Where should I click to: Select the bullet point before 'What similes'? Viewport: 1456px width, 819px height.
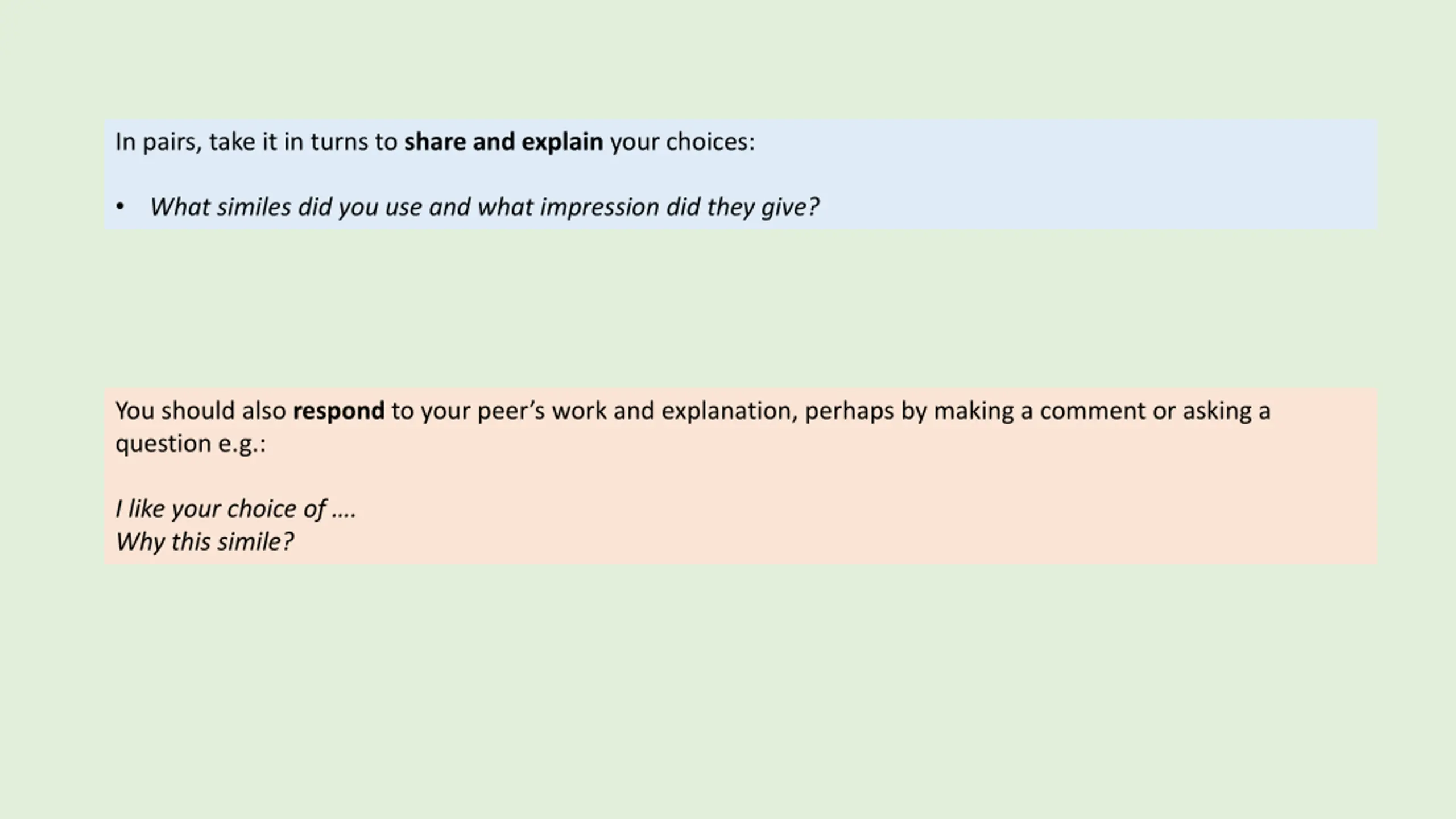click(119, 207)
